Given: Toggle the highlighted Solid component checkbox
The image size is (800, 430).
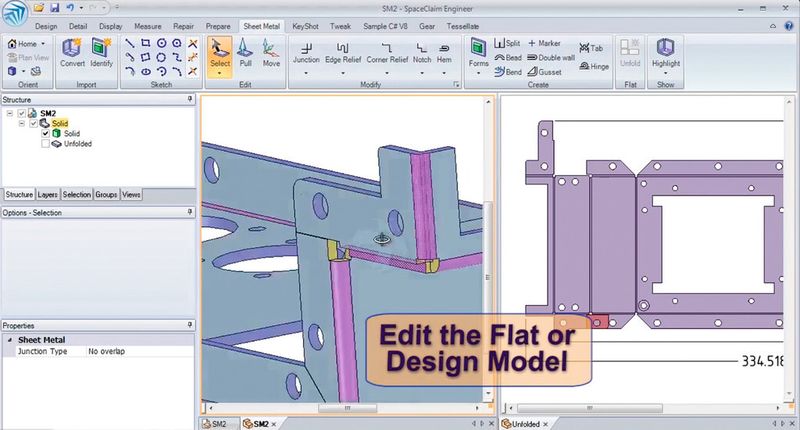Looking at the screenshot, I should 33,123.
